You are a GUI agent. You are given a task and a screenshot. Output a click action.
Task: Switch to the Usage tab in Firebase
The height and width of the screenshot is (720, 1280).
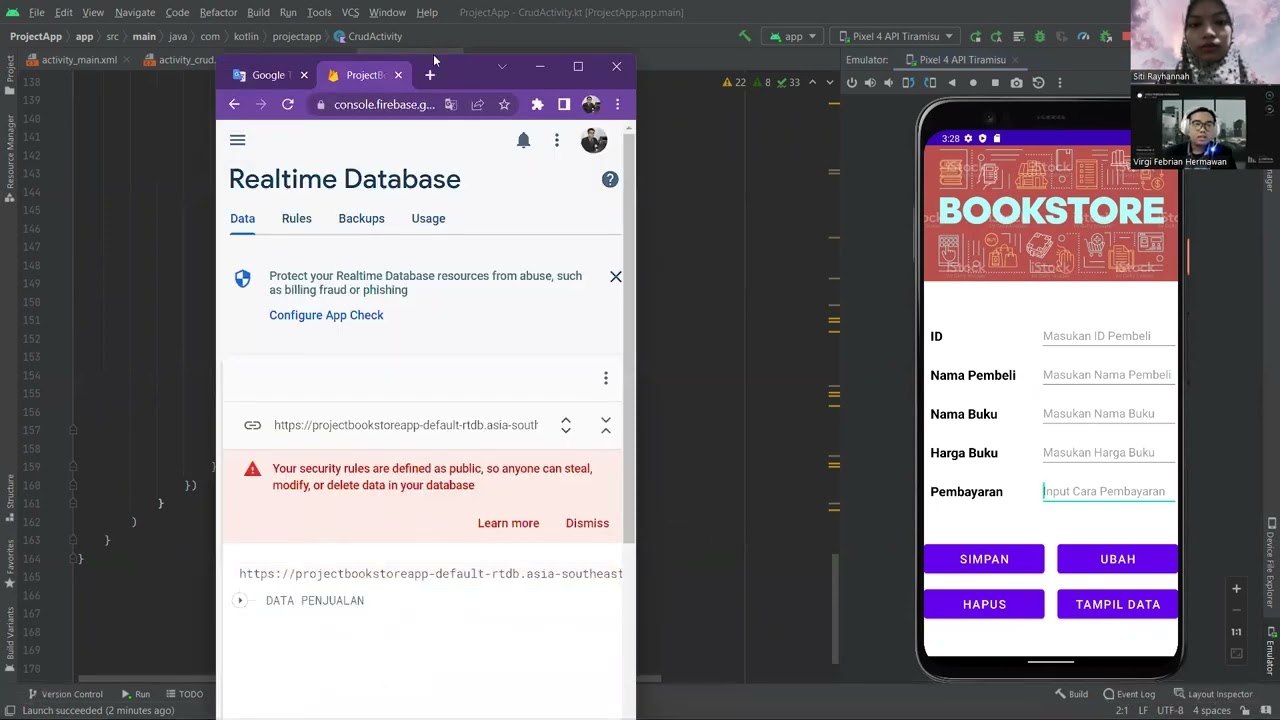pos(428,218)
